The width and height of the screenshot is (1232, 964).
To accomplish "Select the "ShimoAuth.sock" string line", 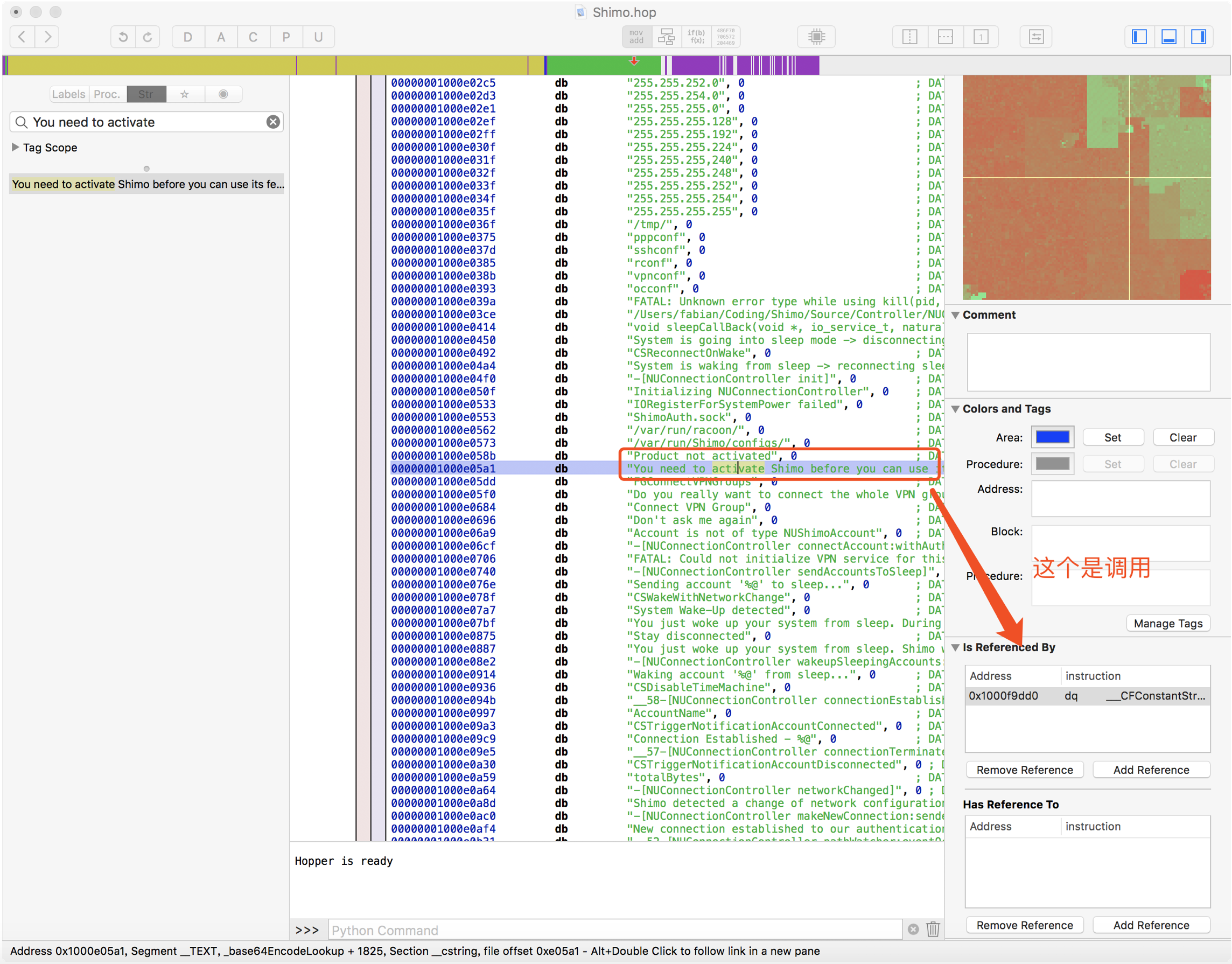I will (x=679, y=417).
